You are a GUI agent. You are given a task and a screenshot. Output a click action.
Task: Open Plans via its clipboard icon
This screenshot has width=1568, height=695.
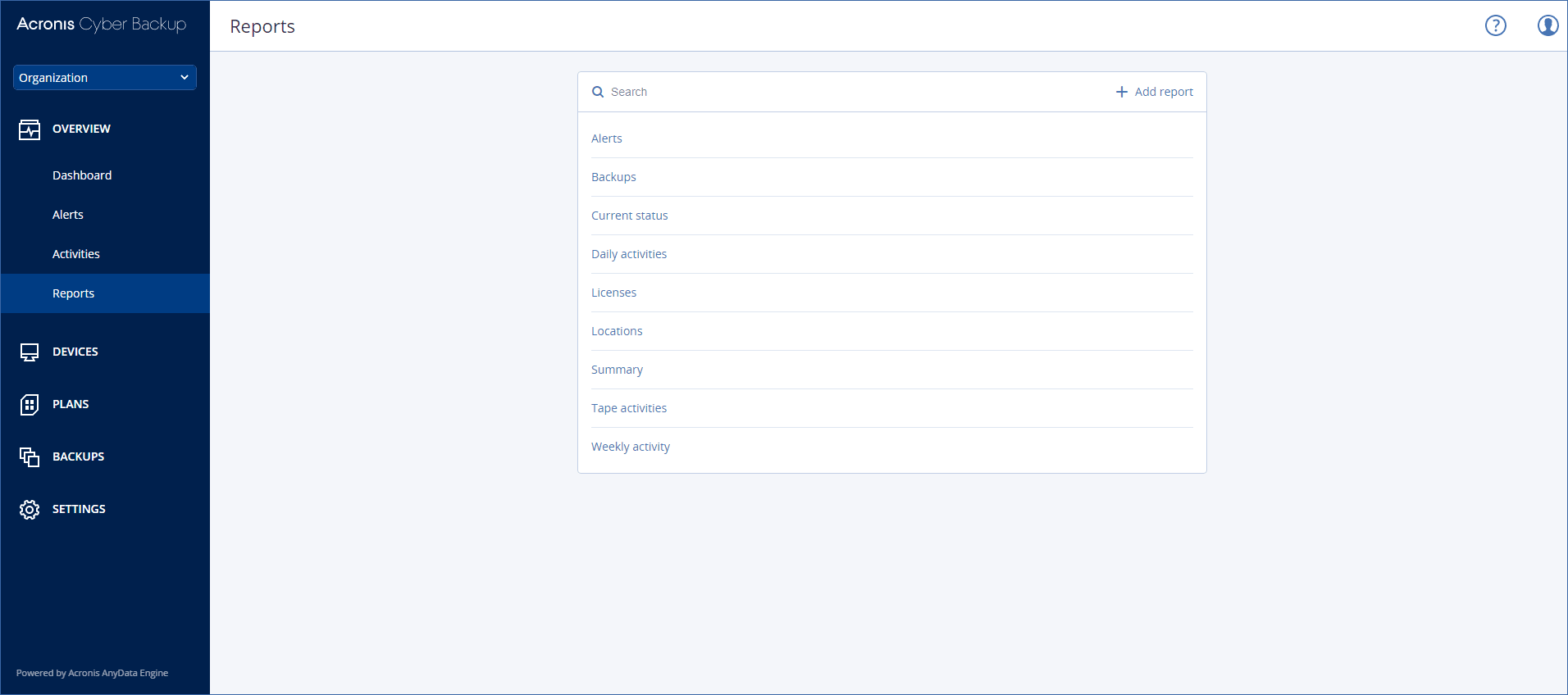pyautogui.click(x=30, y=405)
